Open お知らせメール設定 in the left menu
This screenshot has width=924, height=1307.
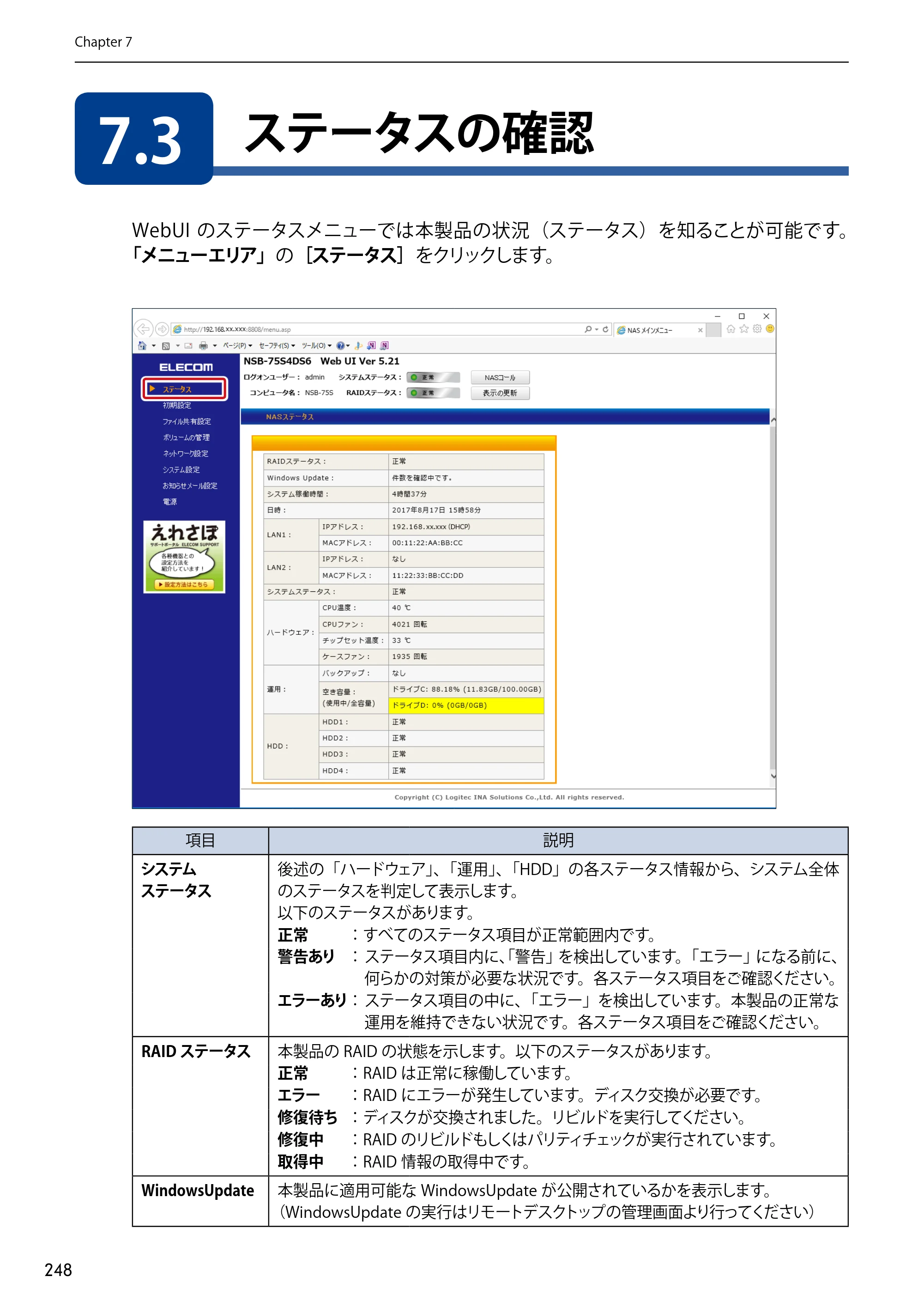click(x=190, y=486)
